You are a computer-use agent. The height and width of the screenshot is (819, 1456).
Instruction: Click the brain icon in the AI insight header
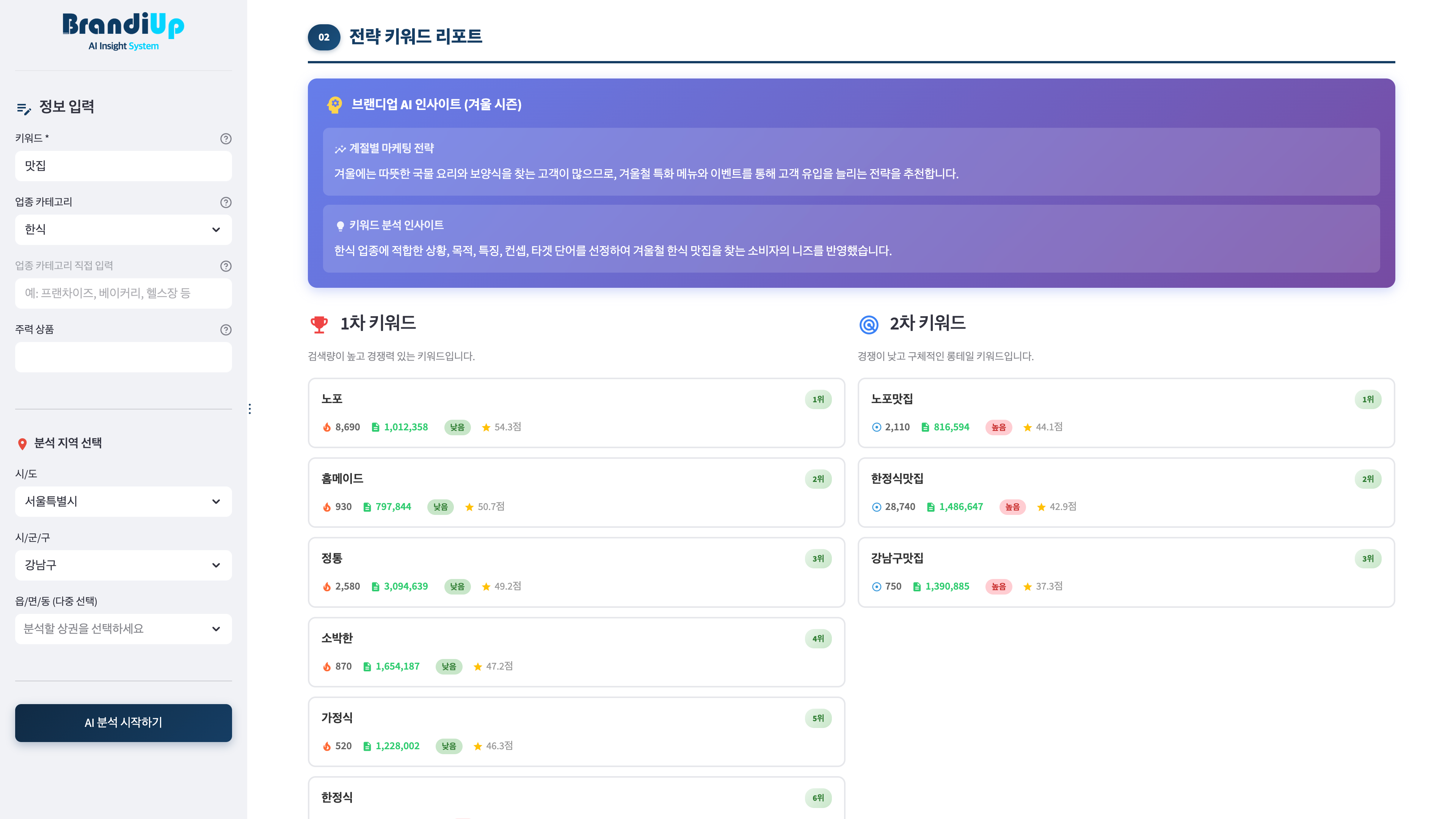(x=334, y=105)
